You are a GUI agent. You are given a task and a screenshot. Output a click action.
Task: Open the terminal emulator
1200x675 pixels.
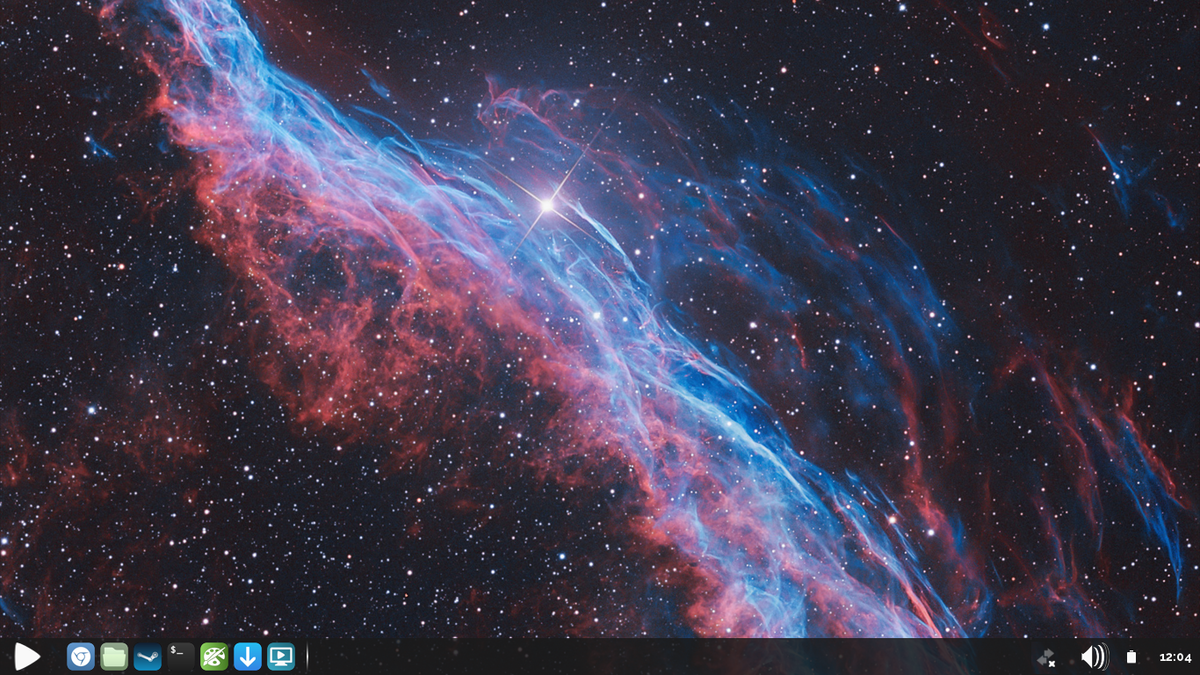[181, 655]
